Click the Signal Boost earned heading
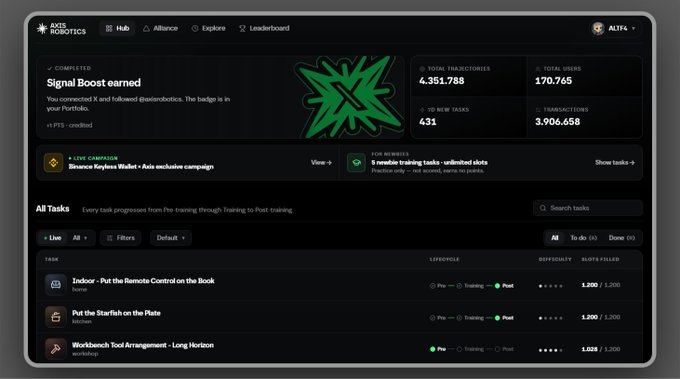This screenshot has height=379, width=680. [94, 82]
